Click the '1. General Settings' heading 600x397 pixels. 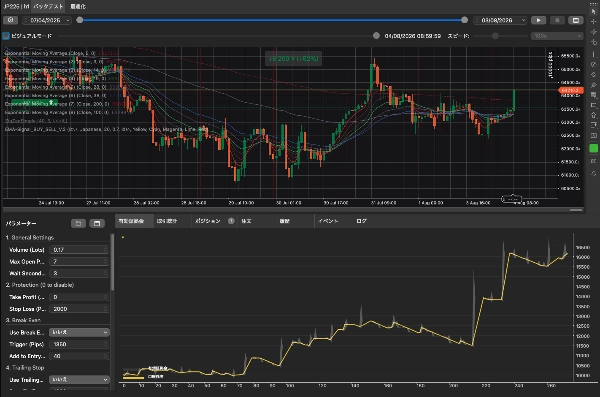tap(29, 237)
